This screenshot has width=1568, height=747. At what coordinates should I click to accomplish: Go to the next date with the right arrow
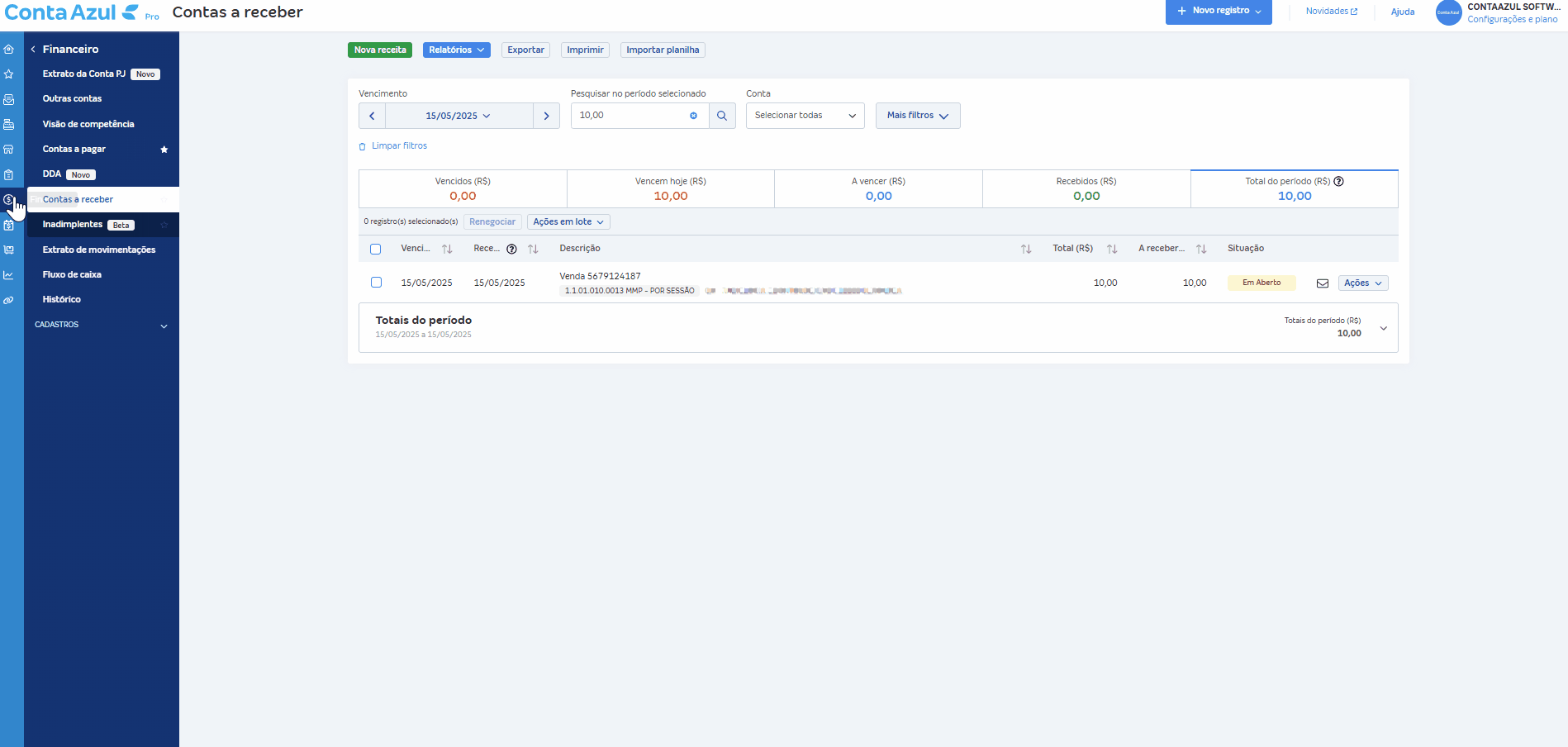click(546, 116)
